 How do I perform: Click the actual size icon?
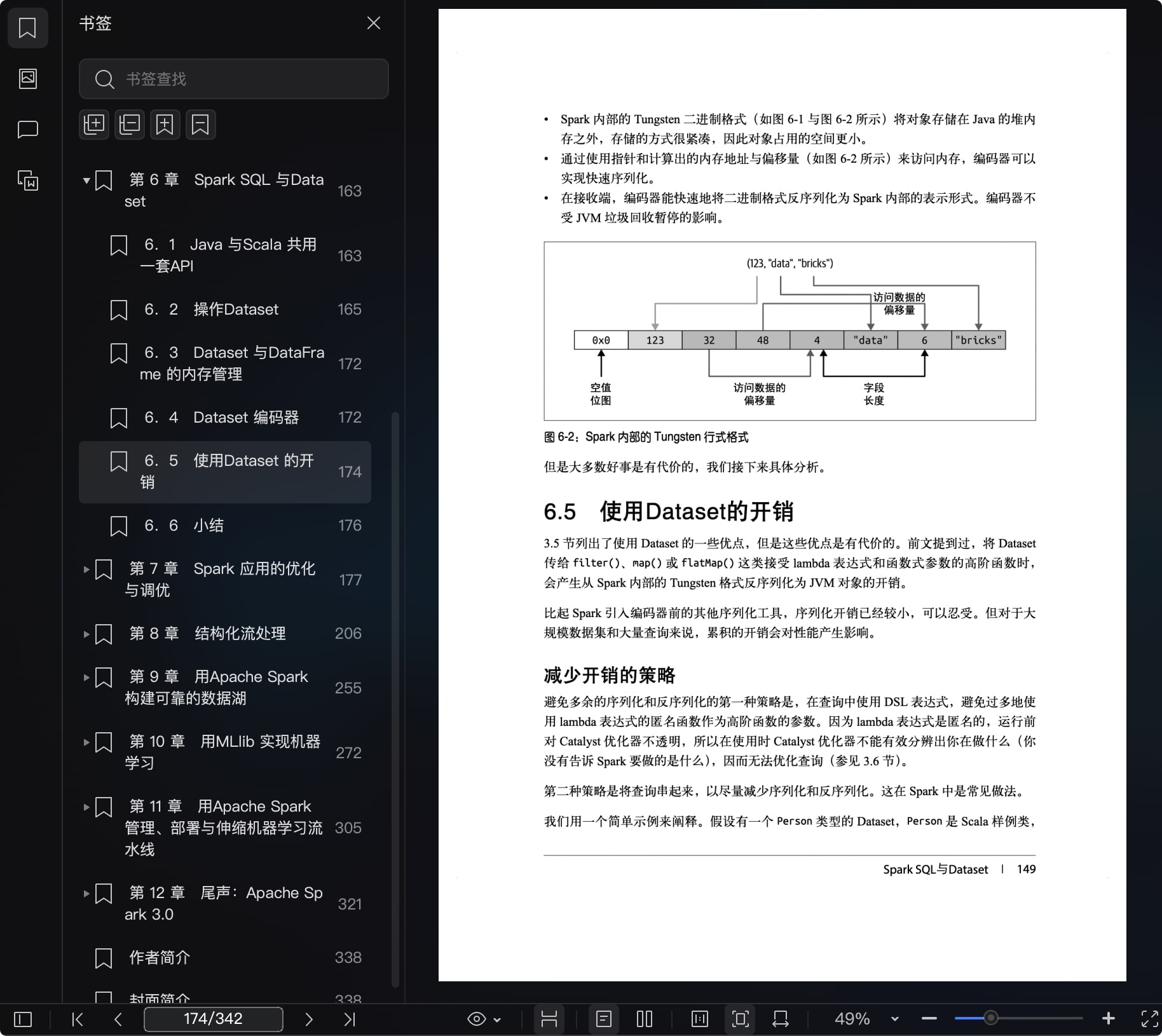coord(700,1019)
